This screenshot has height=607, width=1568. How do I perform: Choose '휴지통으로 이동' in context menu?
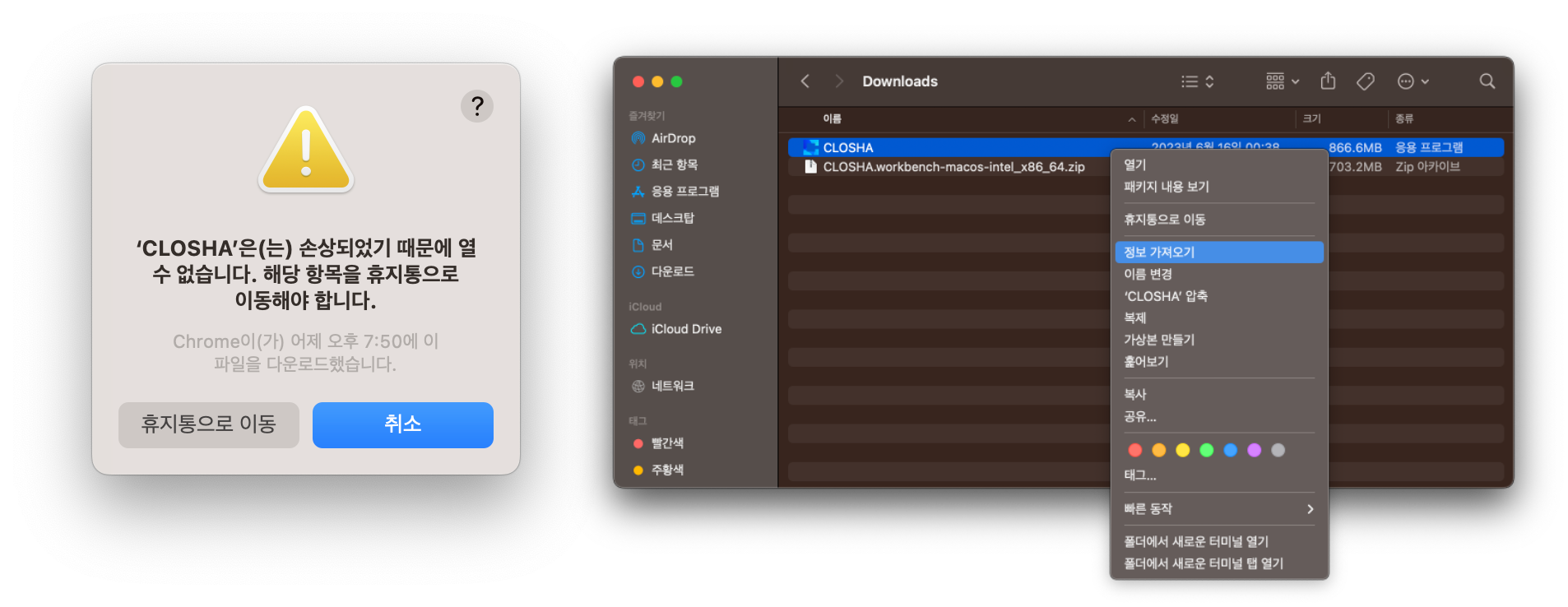(x=1219, y=220)
